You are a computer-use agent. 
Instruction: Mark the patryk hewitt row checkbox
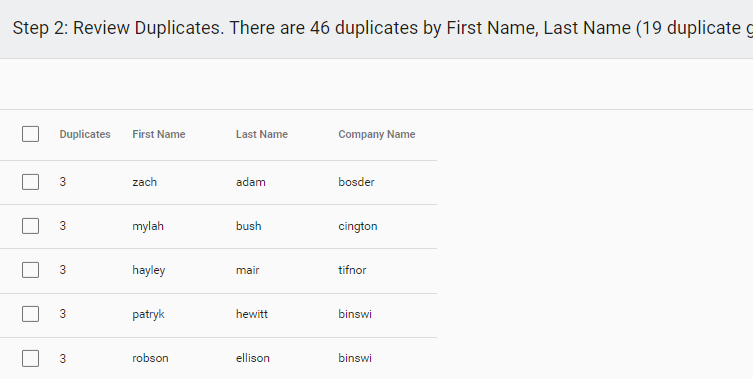[30, 314]
